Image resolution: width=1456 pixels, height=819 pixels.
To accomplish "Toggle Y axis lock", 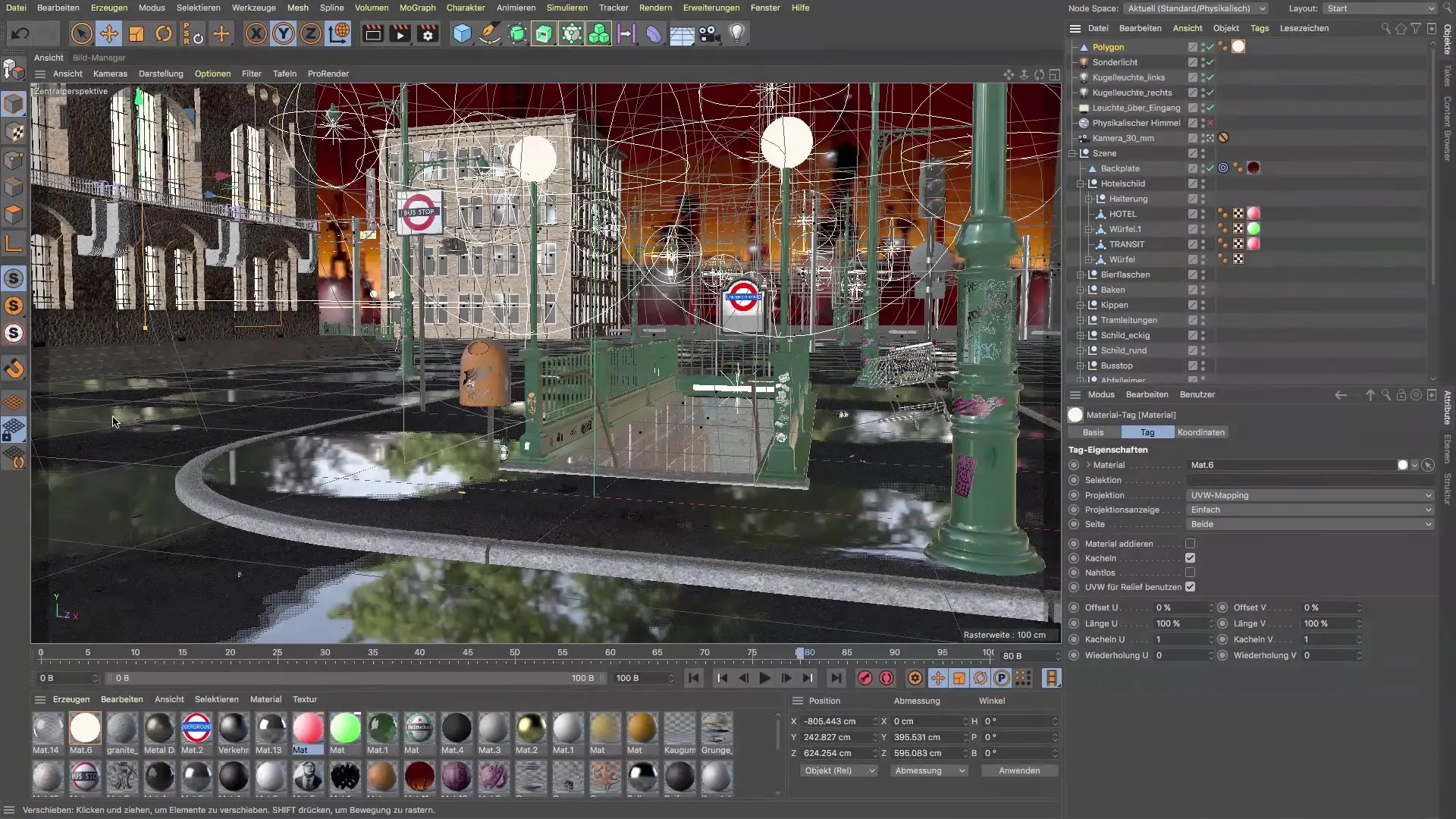I will [284, 34].
